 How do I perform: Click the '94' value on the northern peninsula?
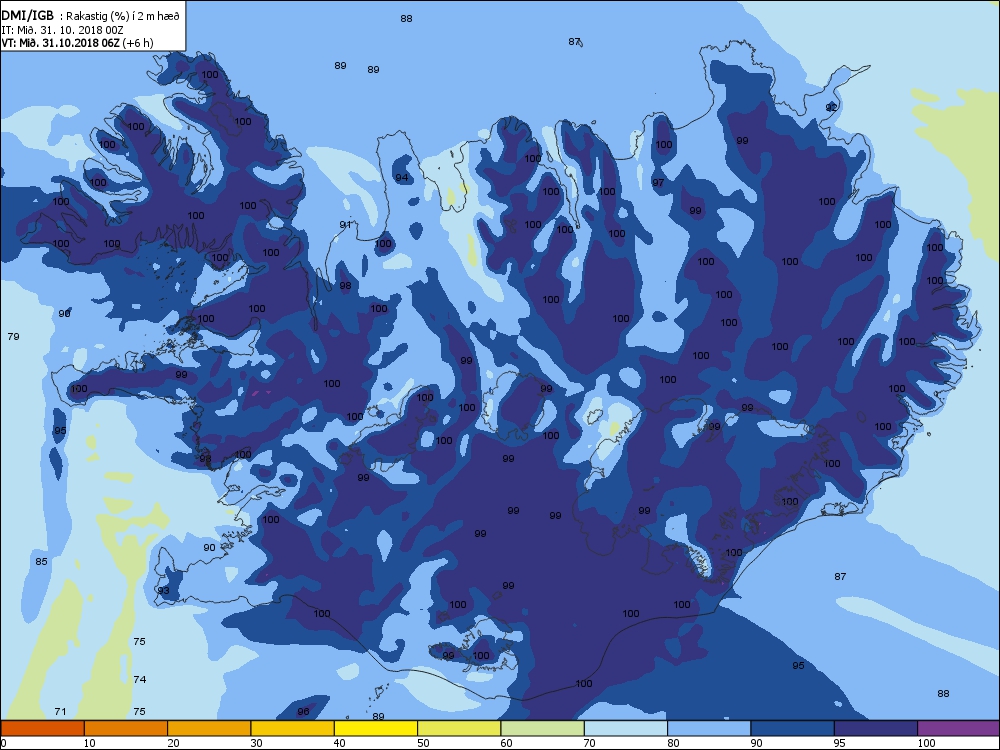click(402, 177)
